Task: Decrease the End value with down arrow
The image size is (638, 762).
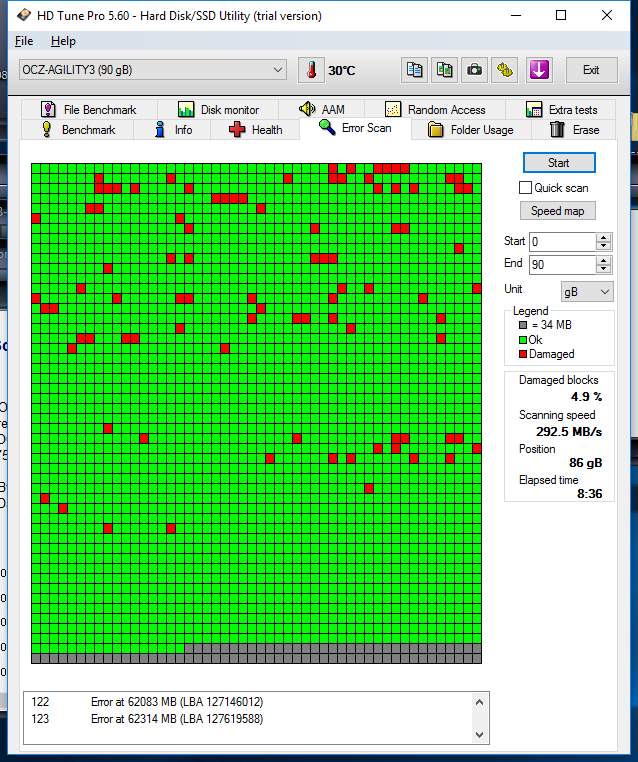Action: [x=604, y=269]
